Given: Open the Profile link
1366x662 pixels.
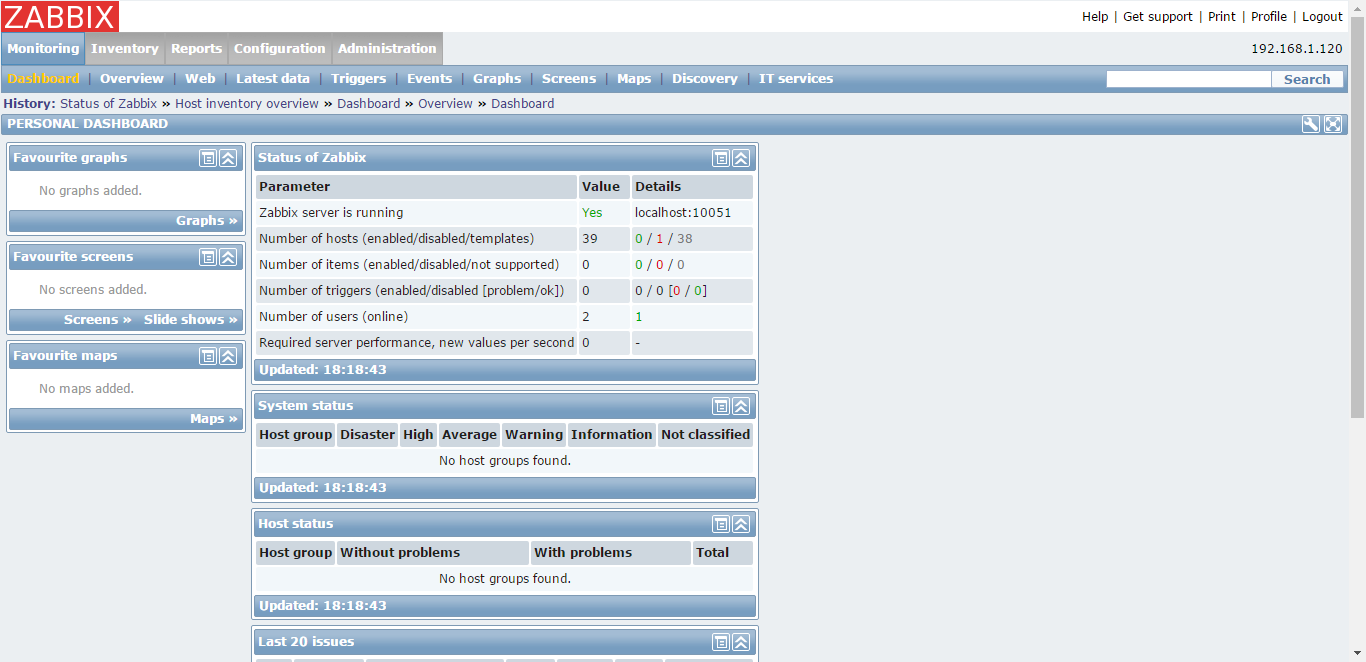Looking at the screenshot, I should point(1269,16).
